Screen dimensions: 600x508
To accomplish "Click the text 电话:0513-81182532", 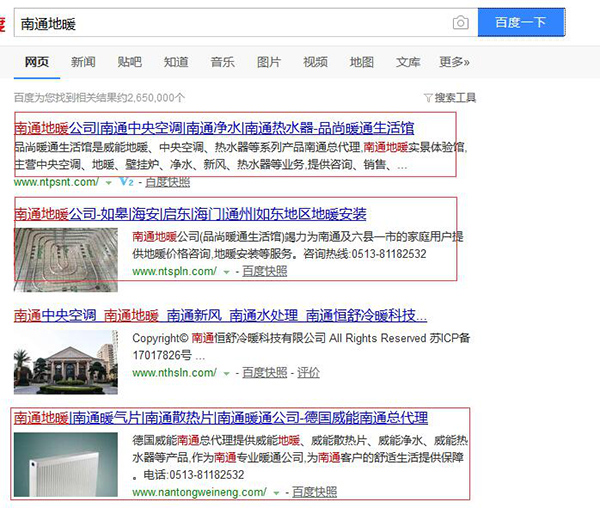I will (194, 475).
